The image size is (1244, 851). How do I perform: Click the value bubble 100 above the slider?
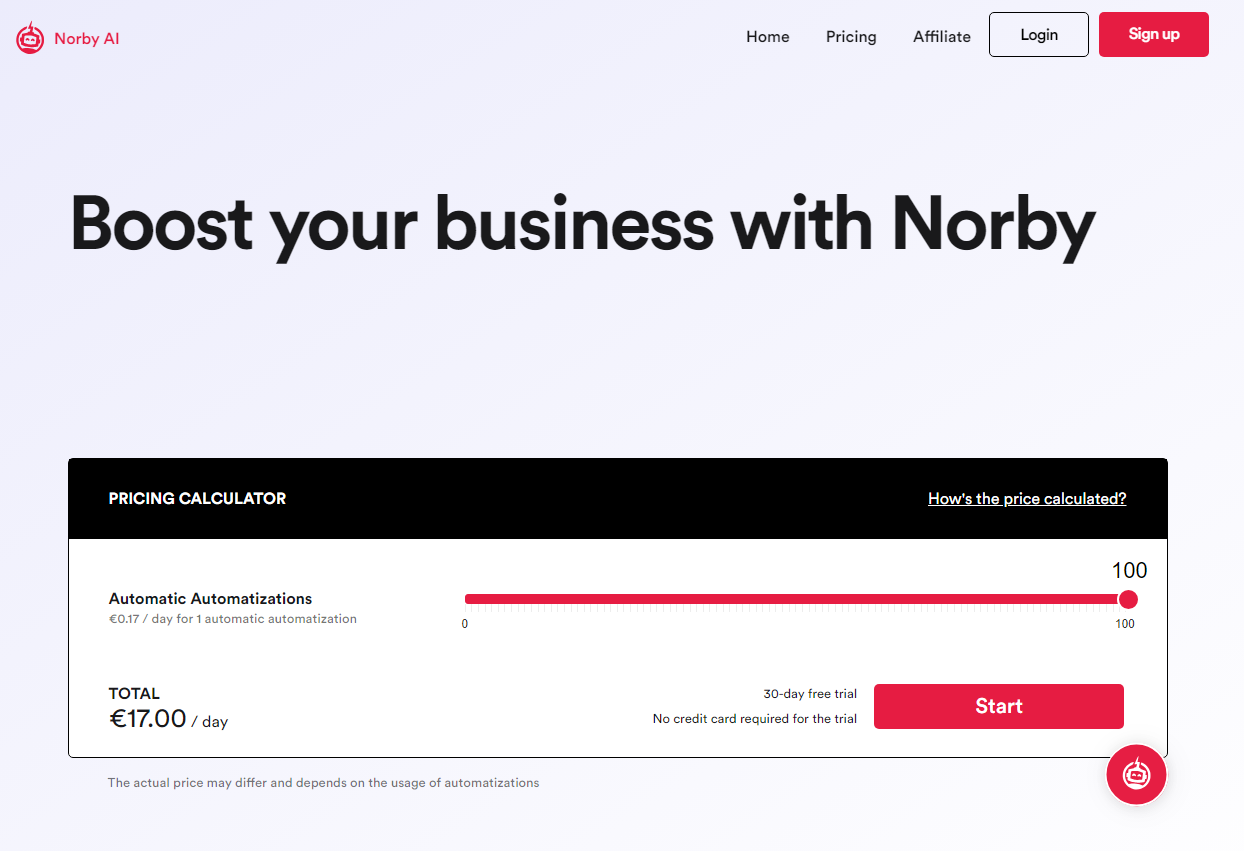[1130, 571]
